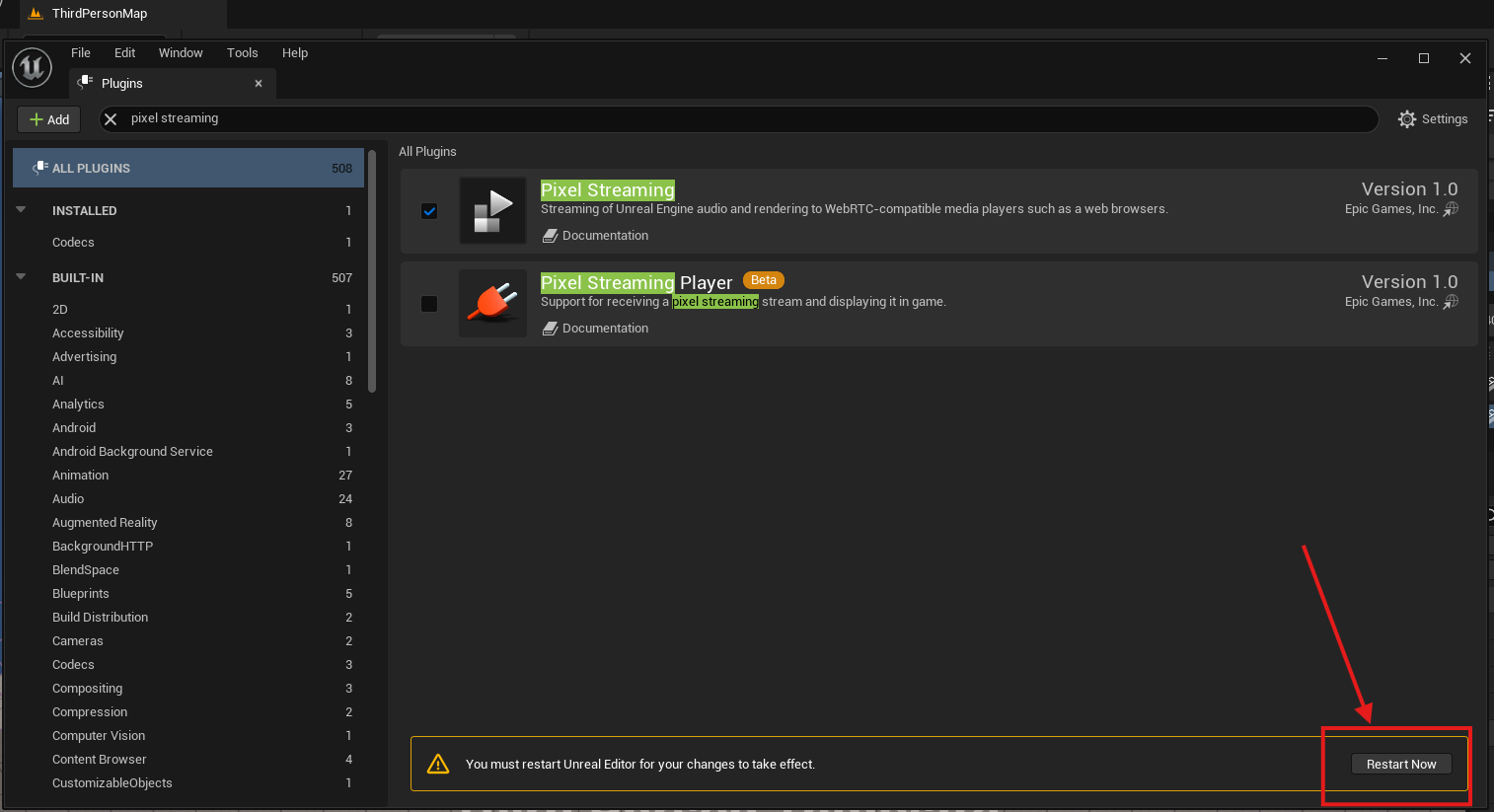This screenshot has width=1494, height=812.
Task: Click Epic Games link icon for Pixel Streaming Player
Action: 1451,302
